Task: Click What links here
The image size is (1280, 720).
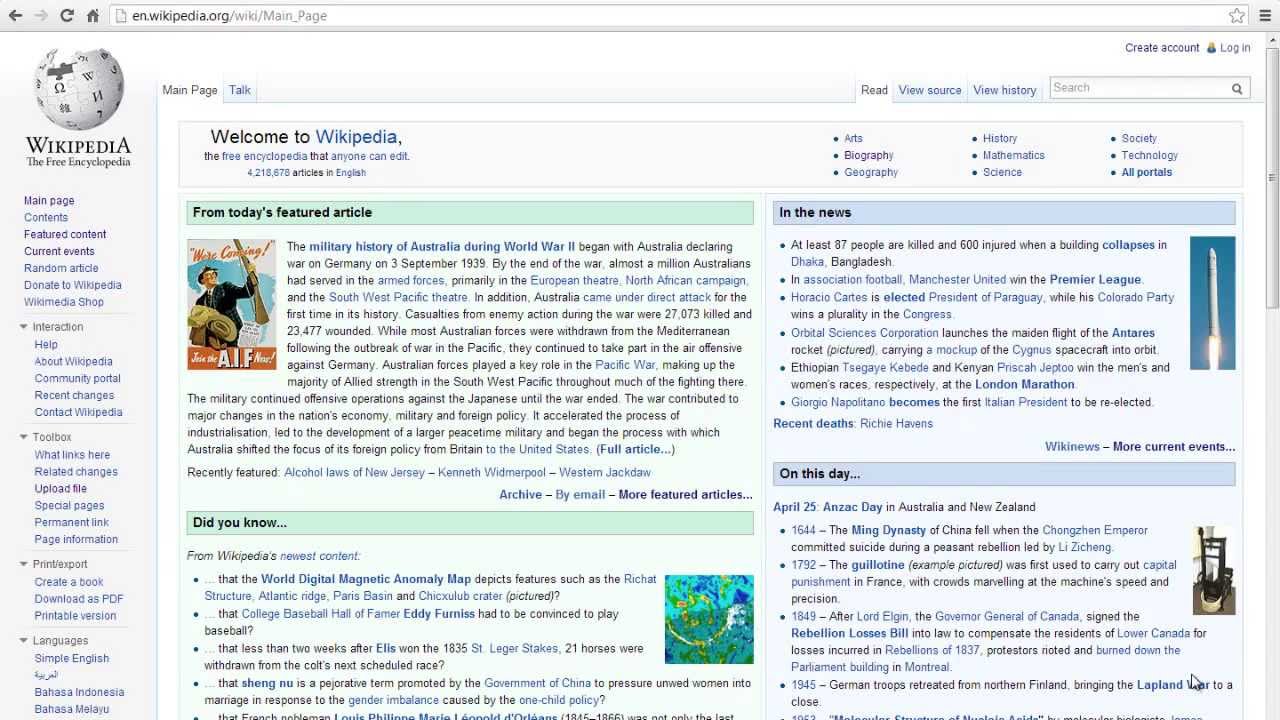Action: [72, 455]
